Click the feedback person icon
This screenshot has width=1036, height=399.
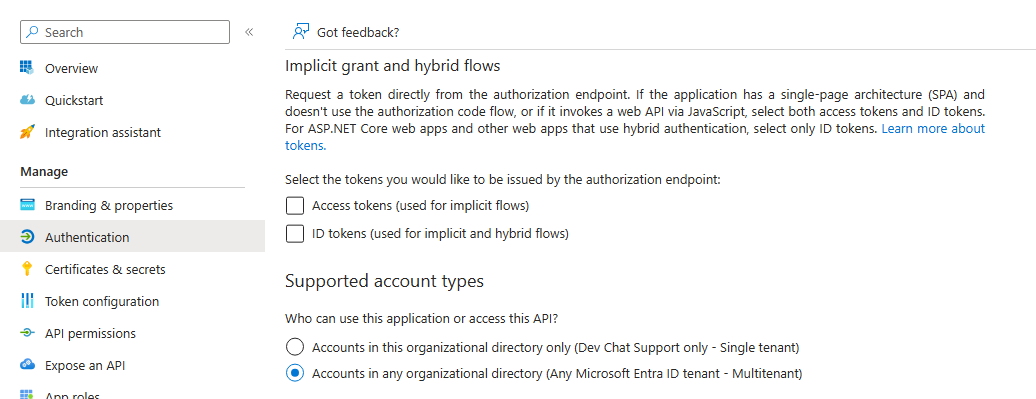point(301,32)
